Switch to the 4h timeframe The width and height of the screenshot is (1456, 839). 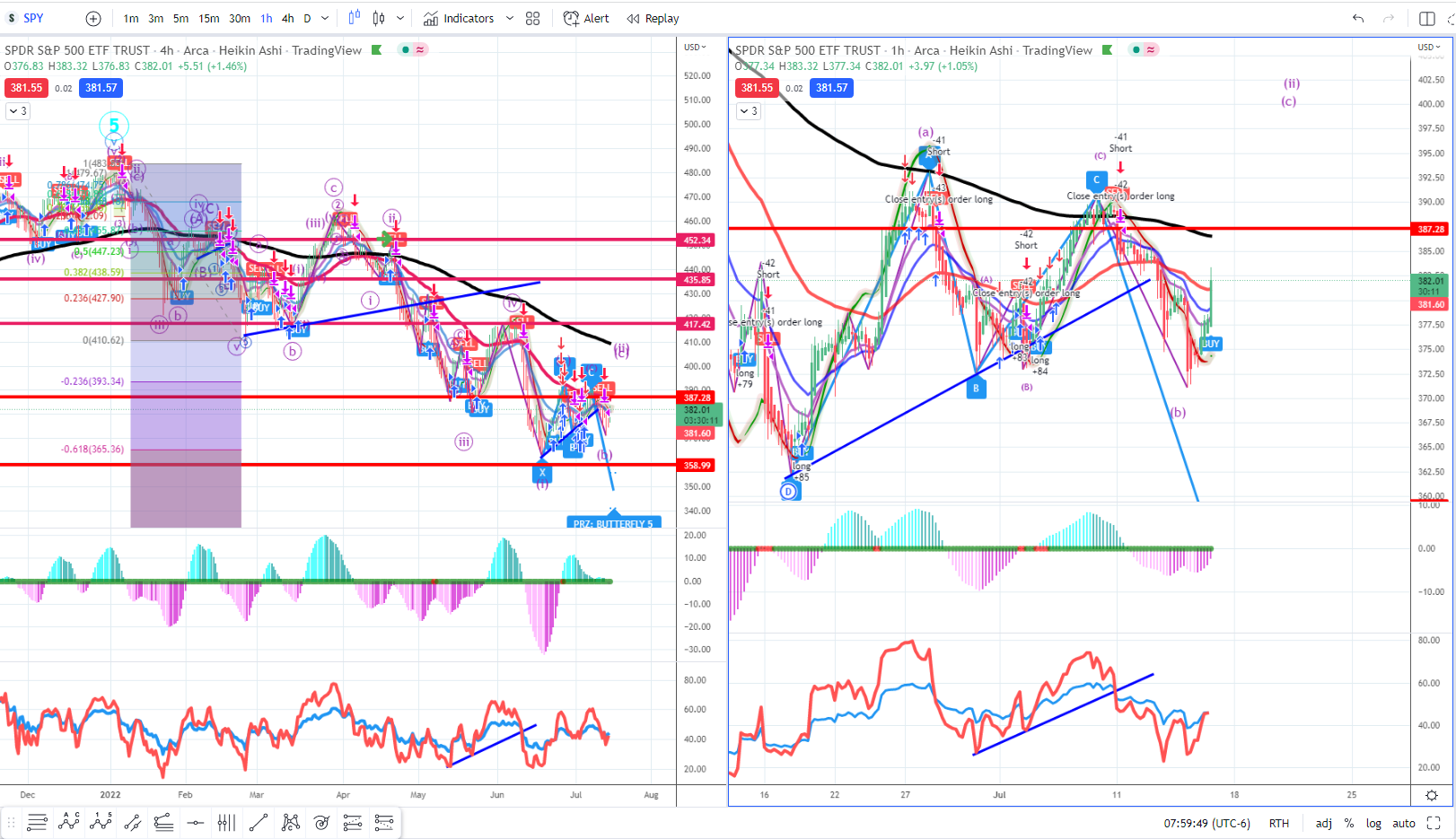pyautogui.click(x=287, y=18)
